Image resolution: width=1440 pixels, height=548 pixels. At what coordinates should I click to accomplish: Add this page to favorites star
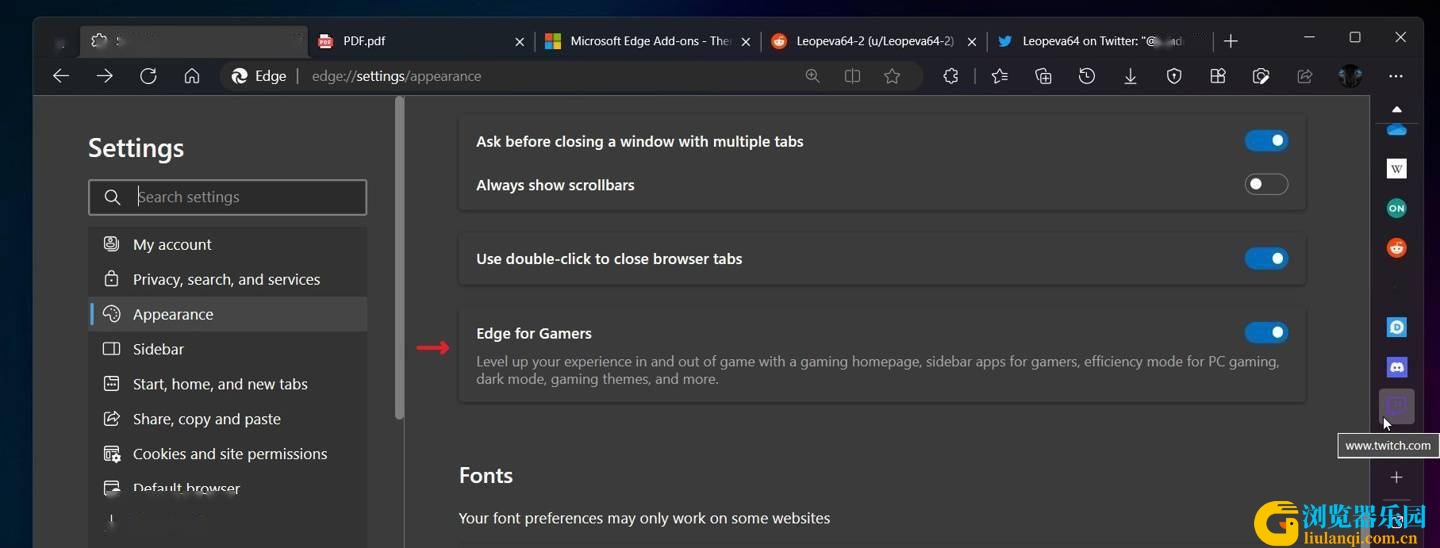pos(892,76)
